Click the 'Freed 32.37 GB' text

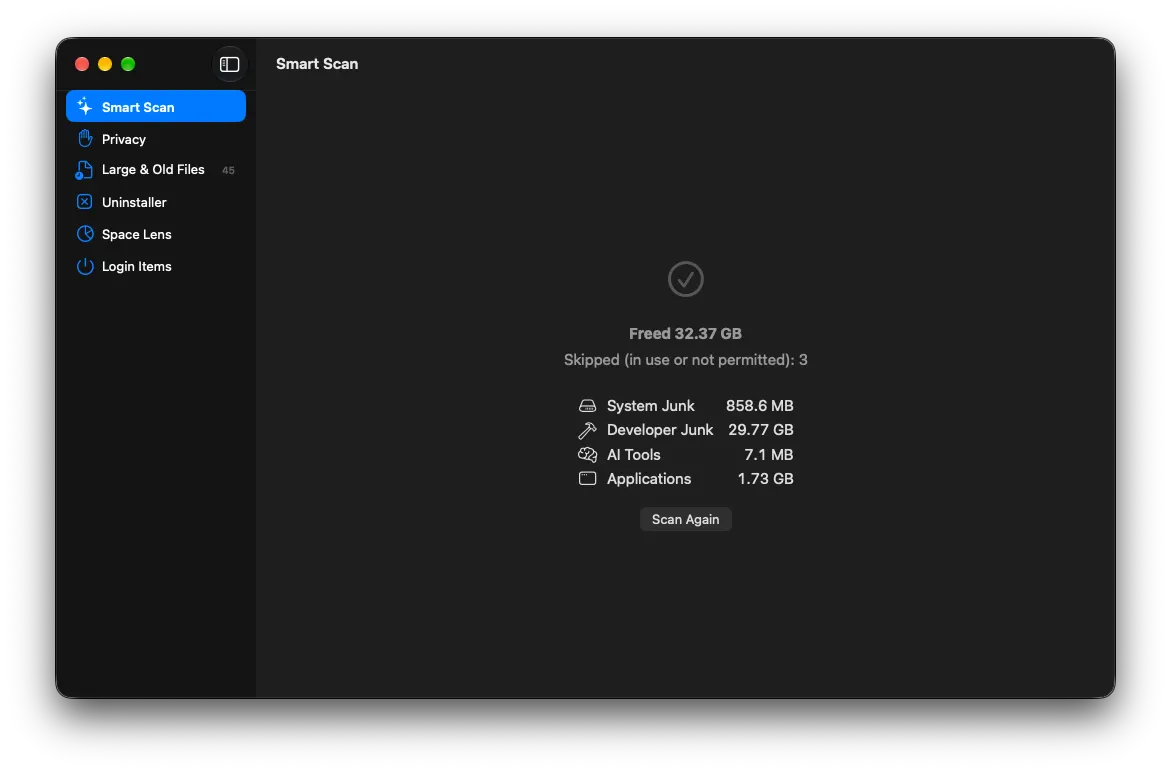(x=686, y=334)
